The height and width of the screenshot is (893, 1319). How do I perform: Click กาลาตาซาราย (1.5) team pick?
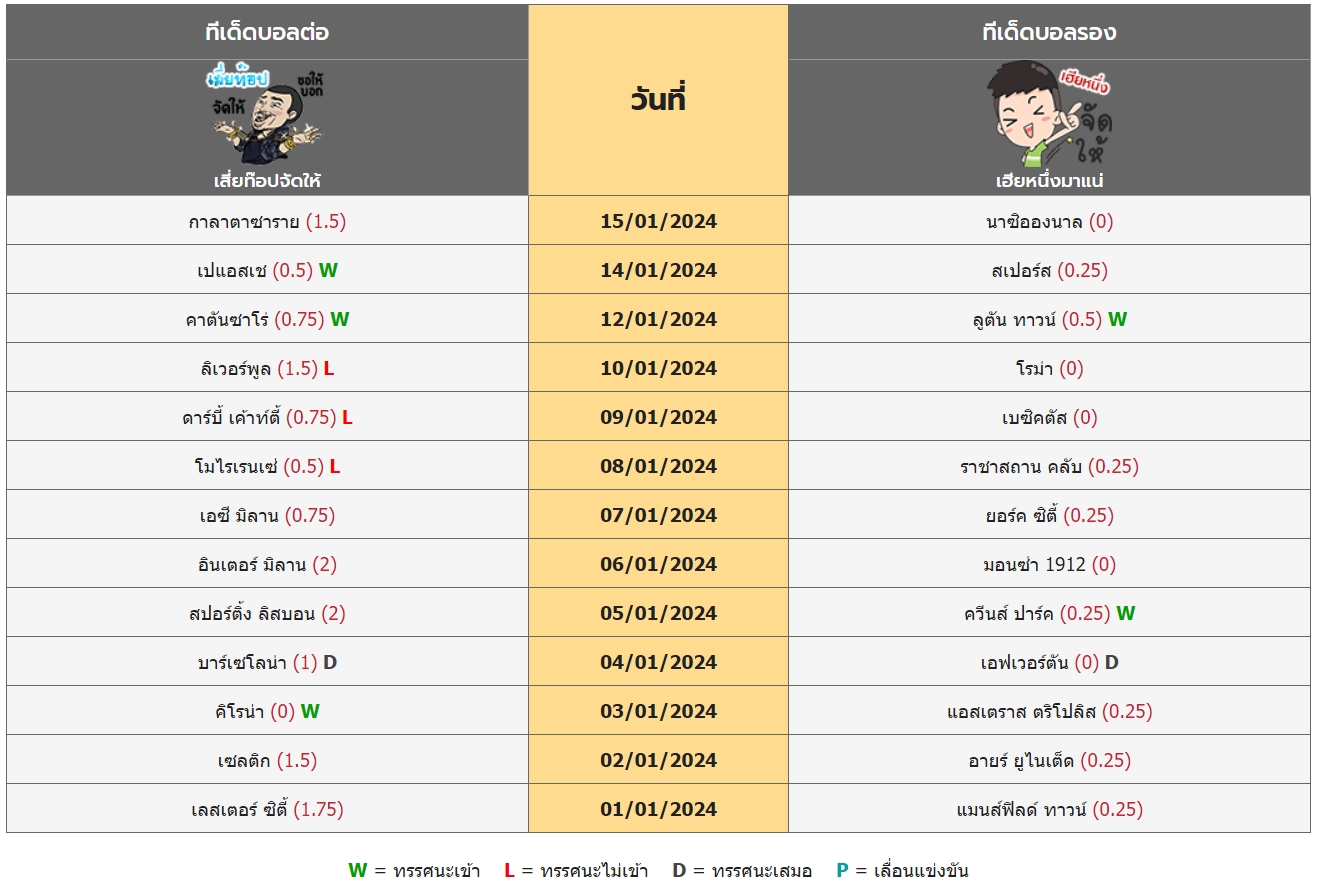(267, 221)
